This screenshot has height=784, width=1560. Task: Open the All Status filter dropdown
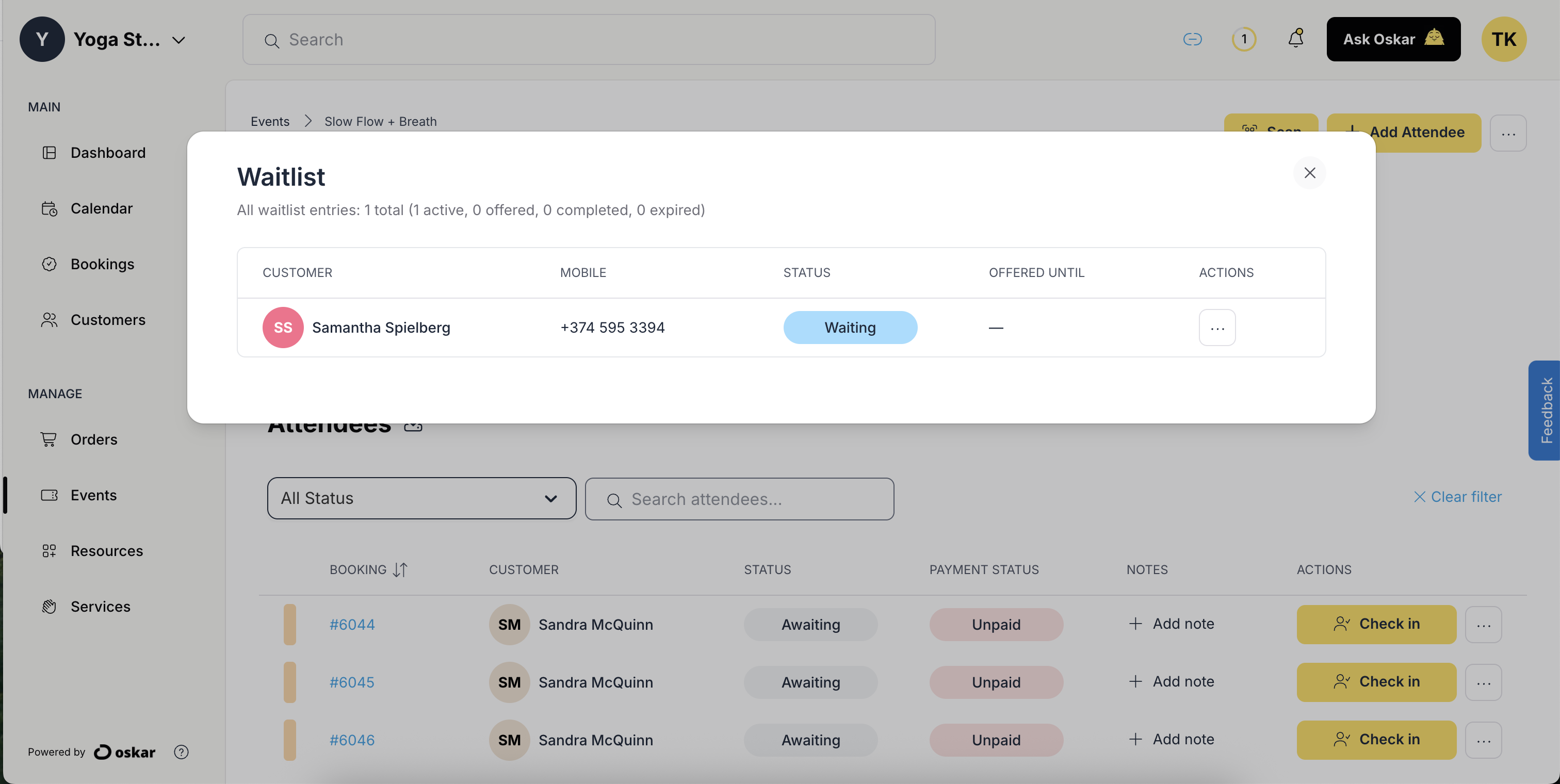click(x=421, y=498)
